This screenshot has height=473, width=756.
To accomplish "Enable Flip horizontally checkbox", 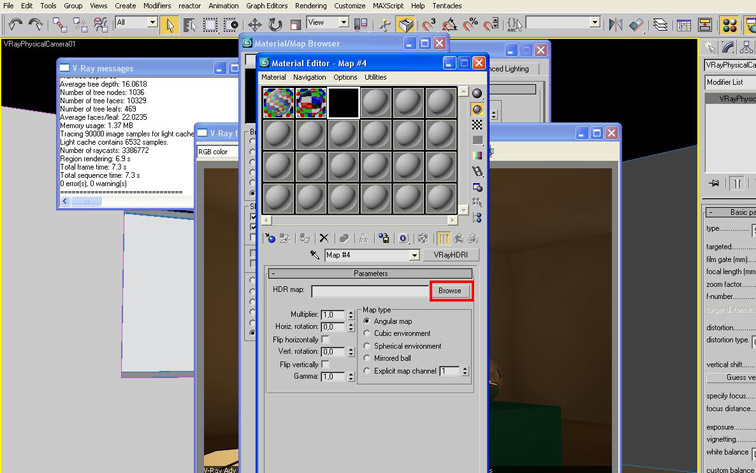I will click(325, 339).
